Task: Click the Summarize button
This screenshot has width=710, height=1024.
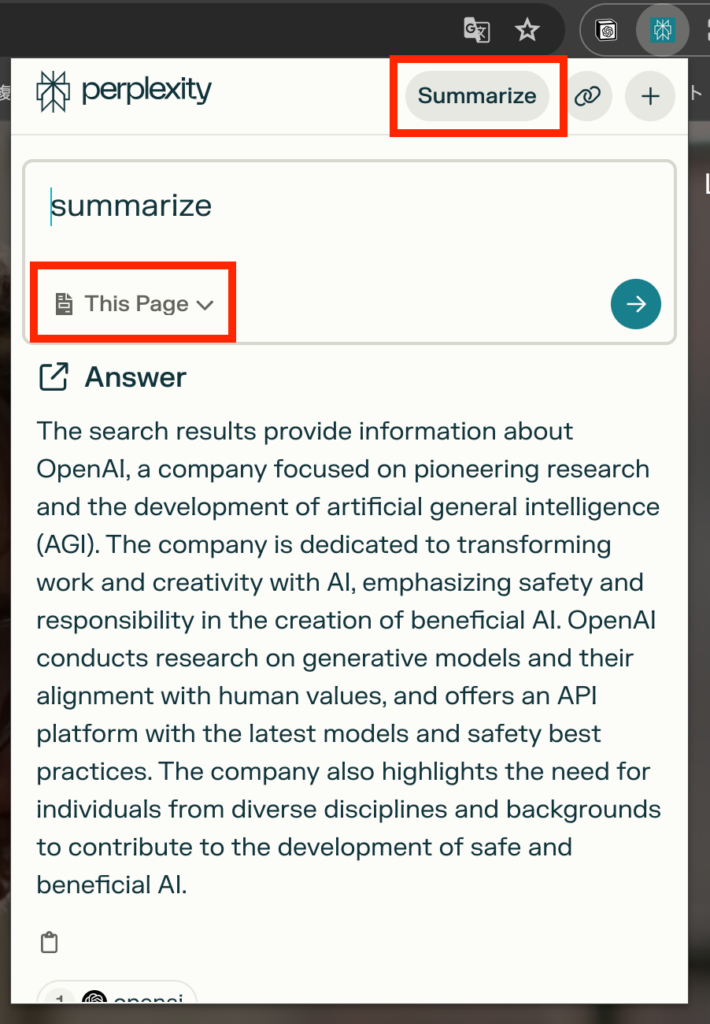Action: 477,96
